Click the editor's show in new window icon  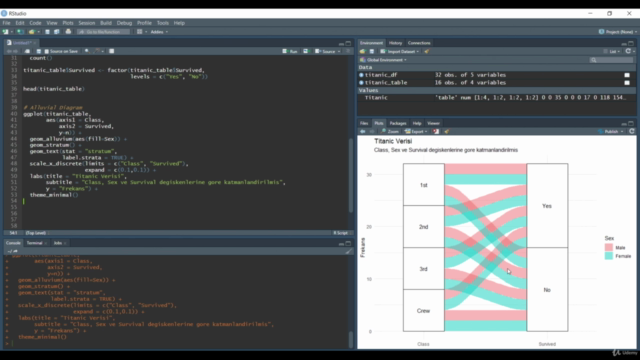(x=27, y=51)
